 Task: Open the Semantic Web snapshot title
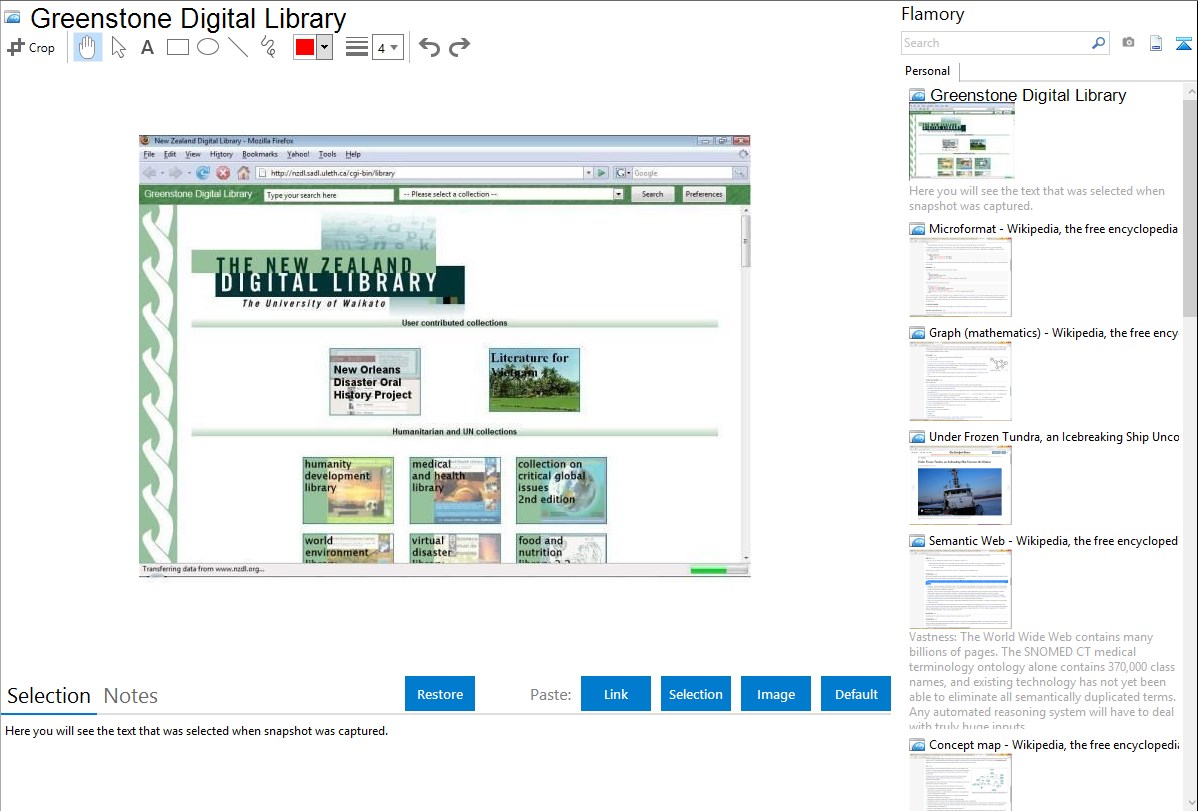click(x=1053, y=540)
